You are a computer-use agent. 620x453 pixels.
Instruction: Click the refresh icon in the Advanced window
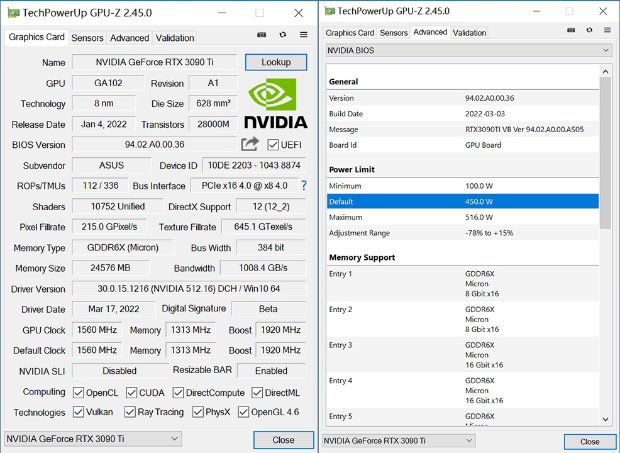589,30
